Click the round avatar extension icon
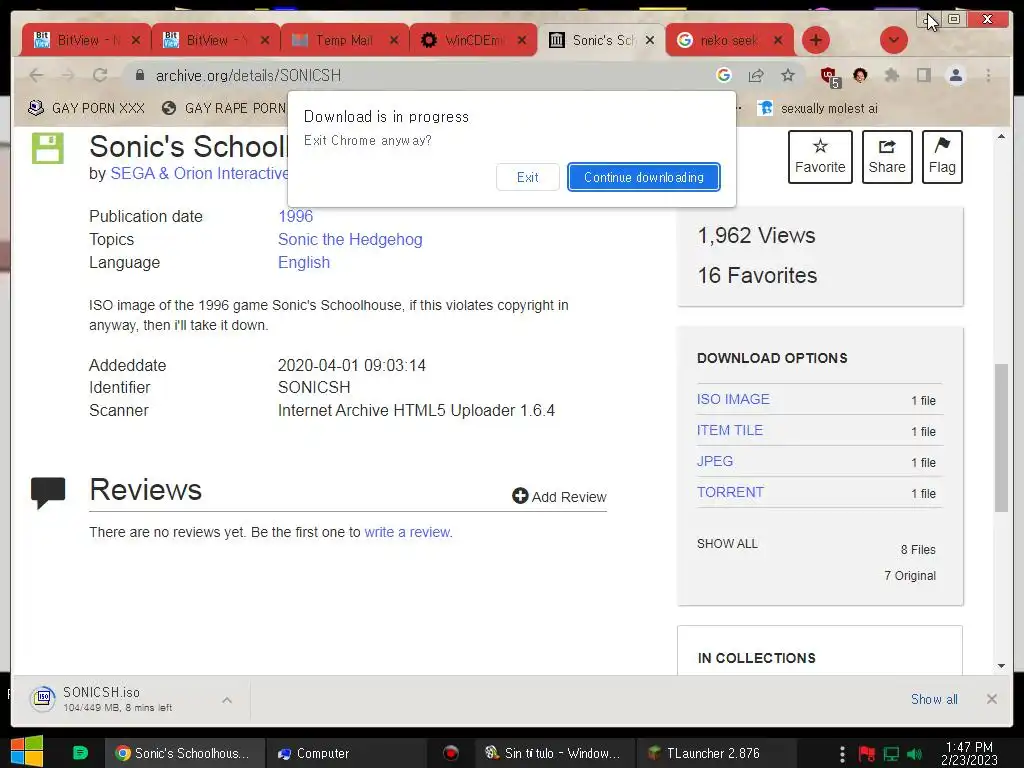This screenshot has width=1024, height=768. (x=860, y=76)
